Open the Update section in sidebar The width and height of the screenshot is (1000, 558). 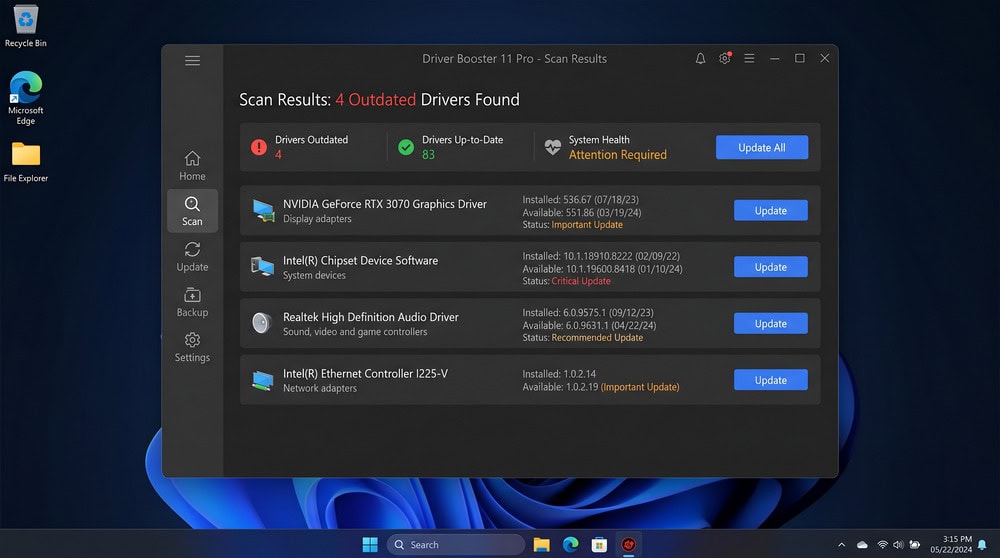click(x=192, y=256)
